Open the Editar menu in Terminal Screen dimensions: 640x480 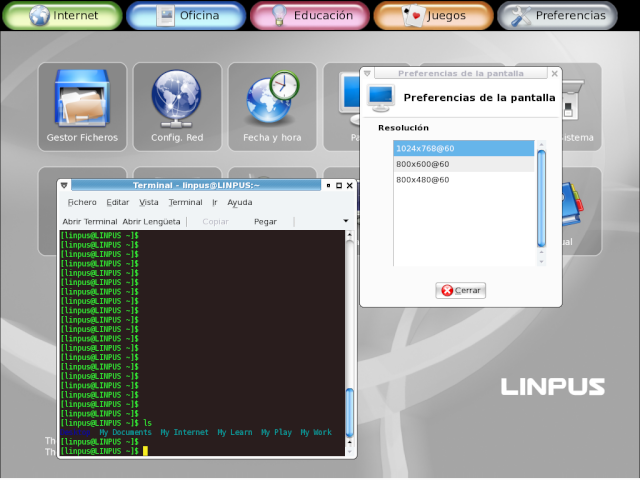pyautogui.click(x=118, y=202)
